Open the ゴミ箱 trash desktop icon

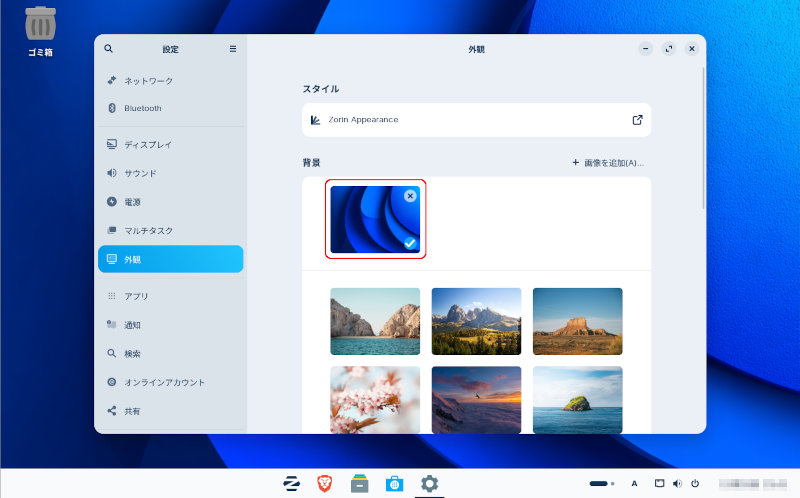(40, 32)
